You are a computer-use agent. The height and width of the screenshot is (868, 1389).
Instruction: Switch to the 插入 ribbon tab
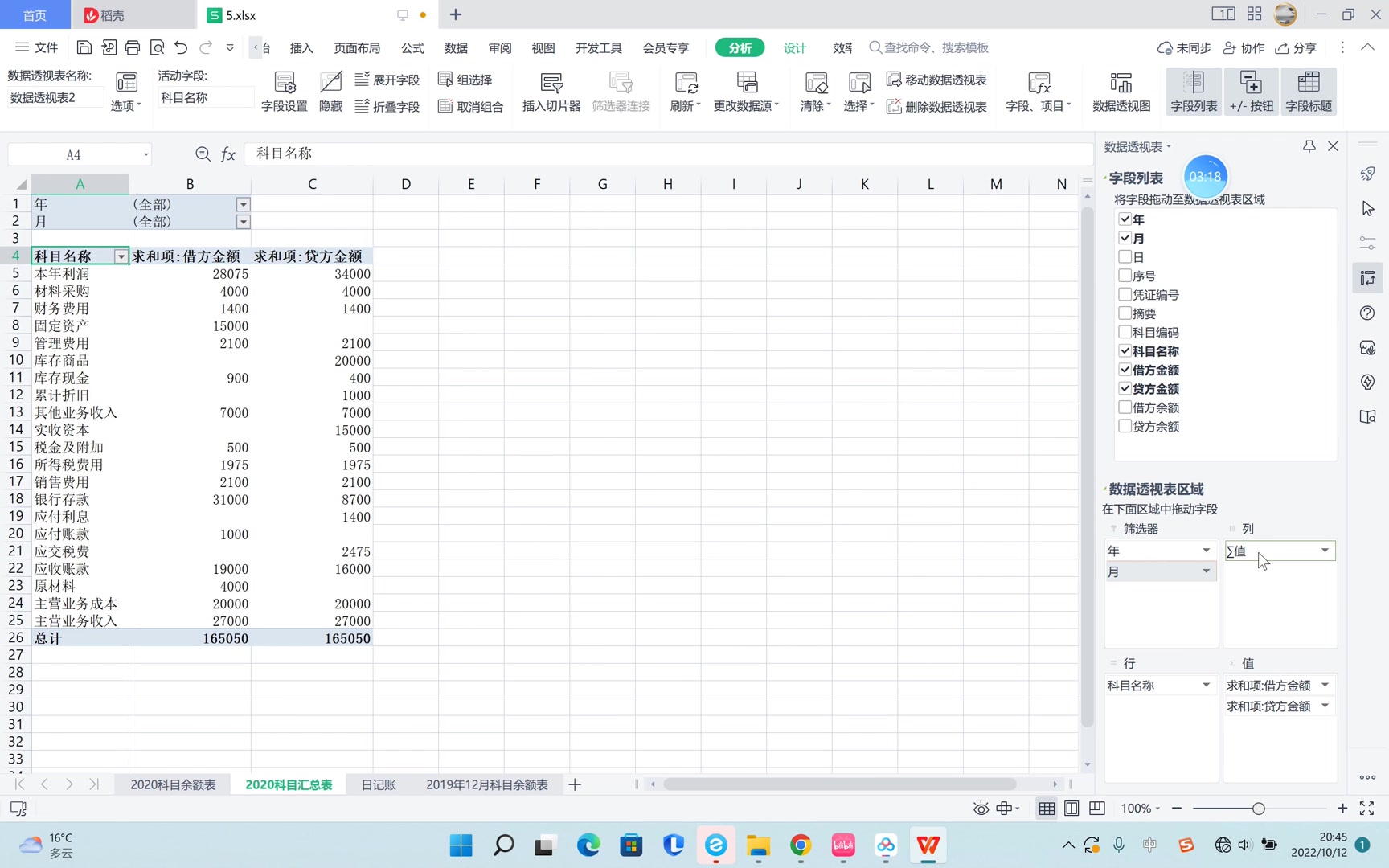tap(301, 48)
